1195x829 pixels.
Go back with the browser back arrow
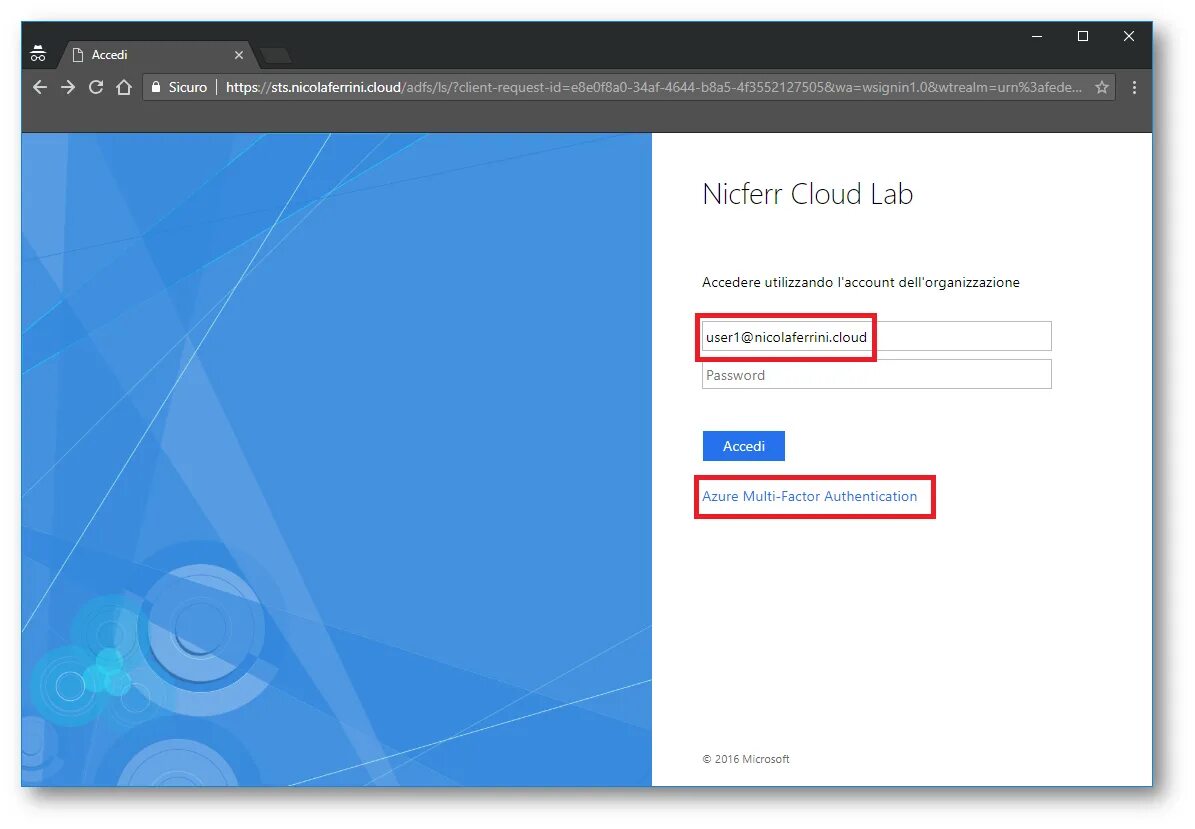tap(40, 88)
